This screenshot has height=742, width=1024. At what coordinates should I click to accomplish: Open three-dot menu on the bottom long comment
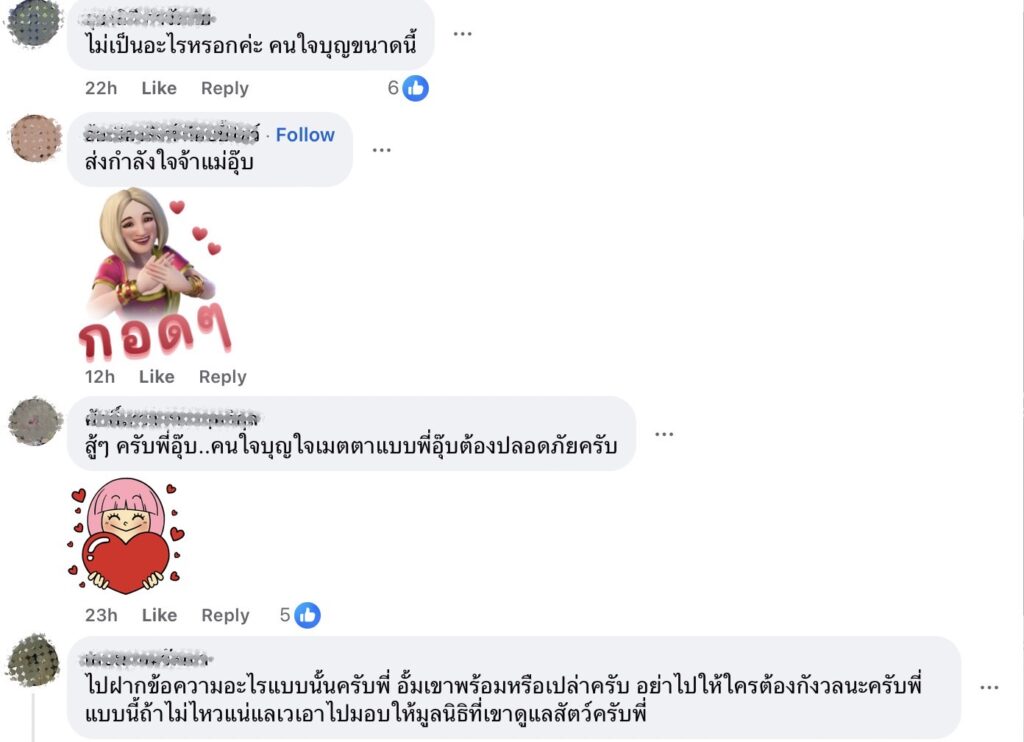pyautogui.click(x=989, y=687)
